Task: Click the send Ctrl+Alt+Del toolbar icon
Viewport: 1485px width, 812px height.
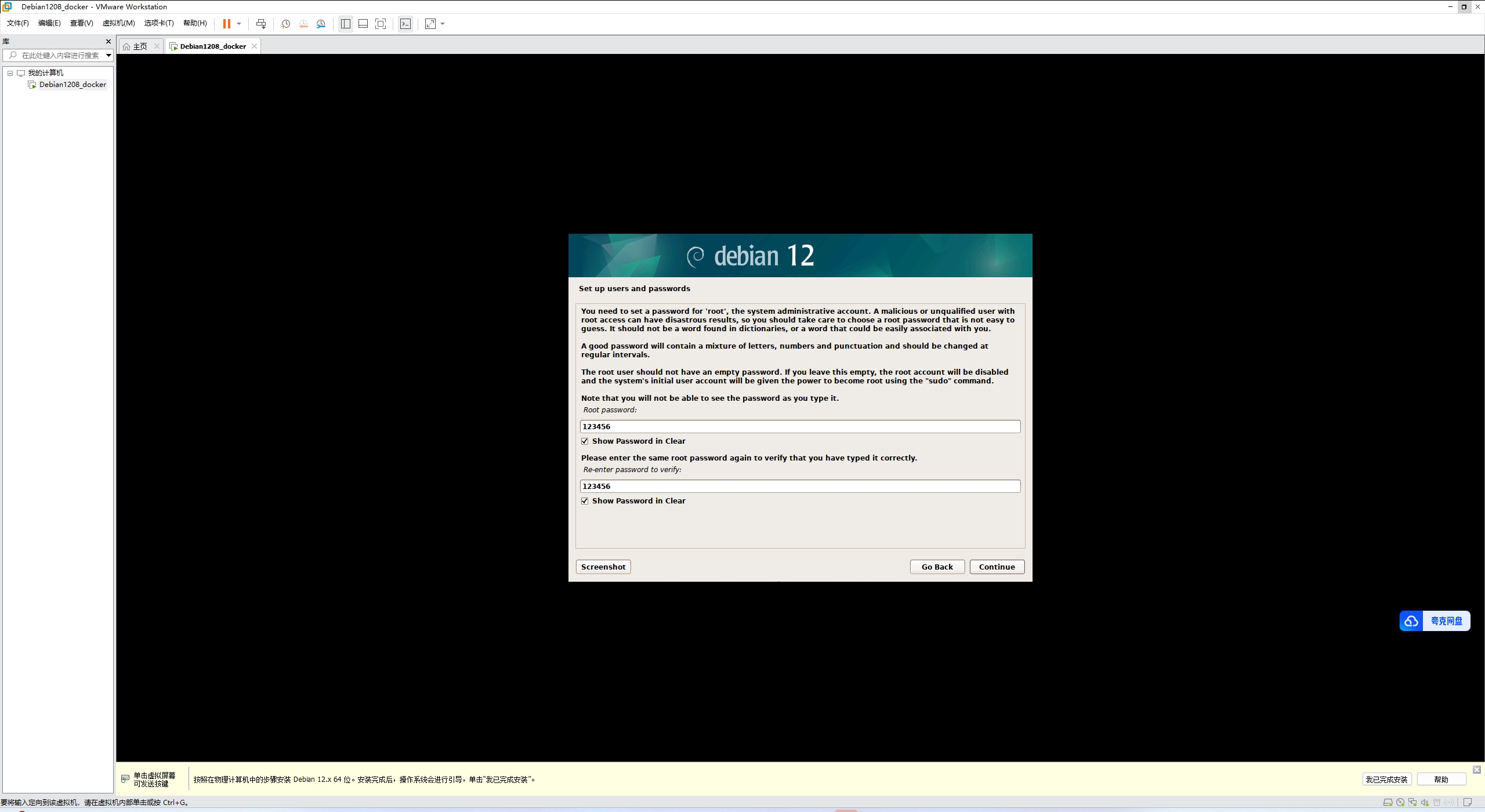Action: coord(261,24)
